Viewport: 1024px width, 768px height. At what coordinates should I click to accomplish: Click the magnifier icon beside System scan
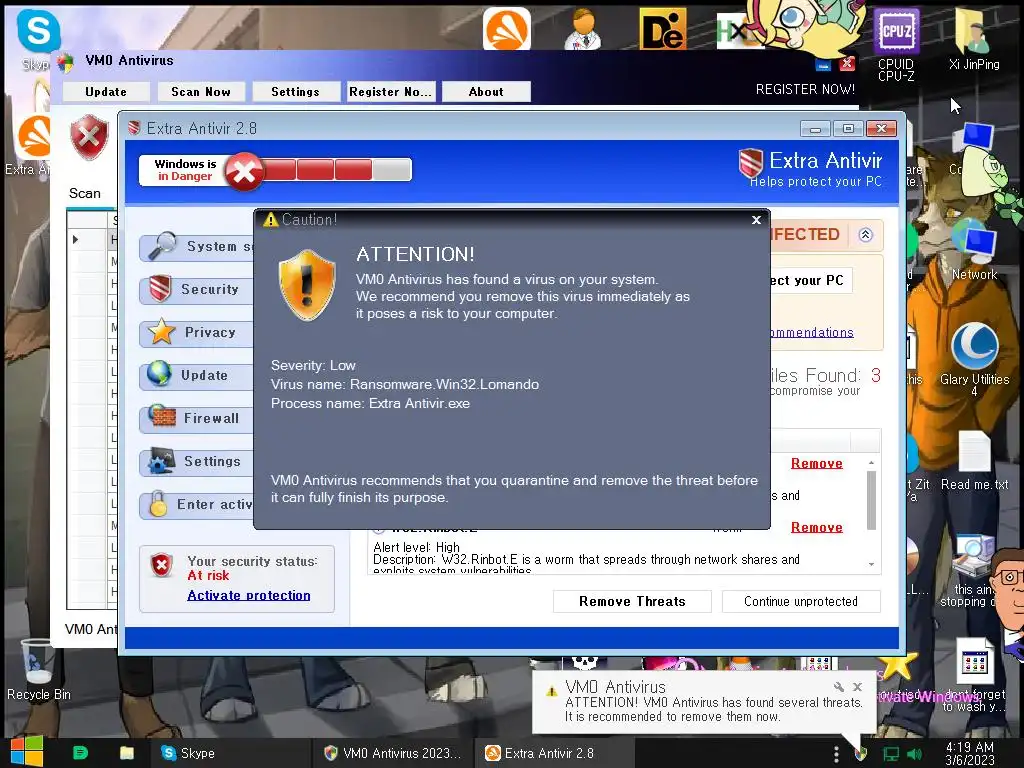(x=161, y=246)
